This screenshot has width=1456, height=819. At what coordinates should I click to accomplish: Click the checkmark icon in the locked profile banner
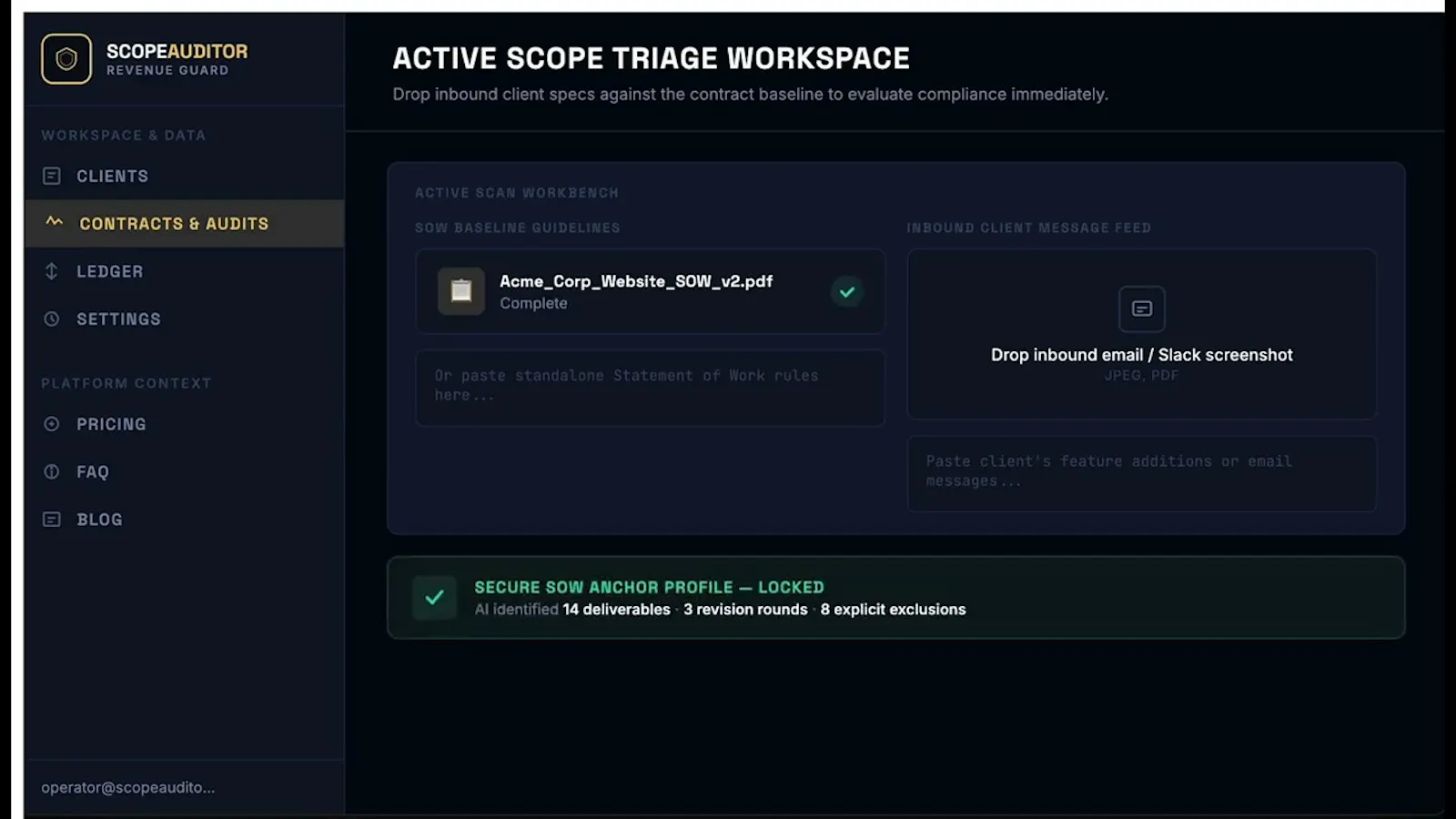434,598
